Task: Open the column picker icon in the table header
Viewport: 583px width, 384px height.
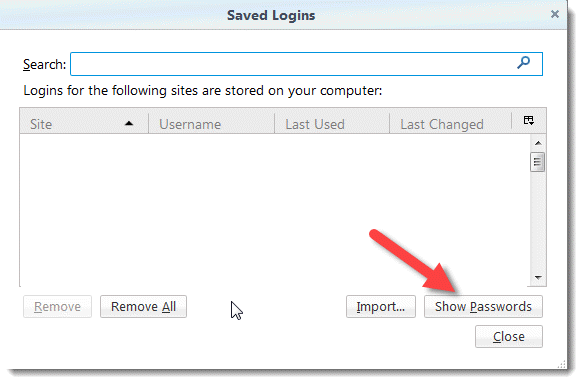Action: [x=529, y=120]
